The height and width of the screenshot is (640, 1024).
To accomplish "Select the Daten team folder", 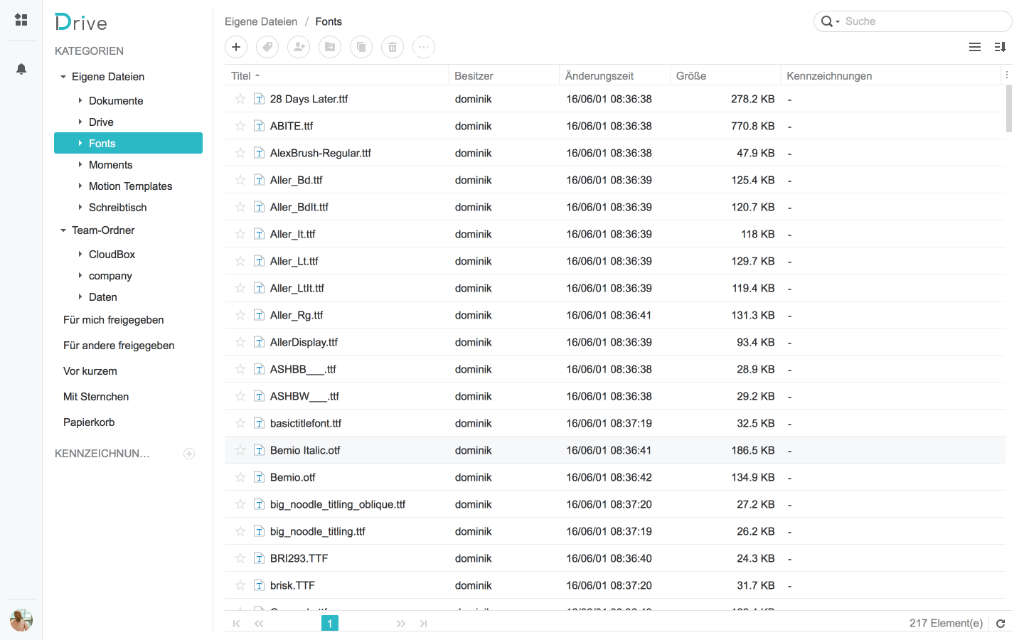I will point(103,297).
